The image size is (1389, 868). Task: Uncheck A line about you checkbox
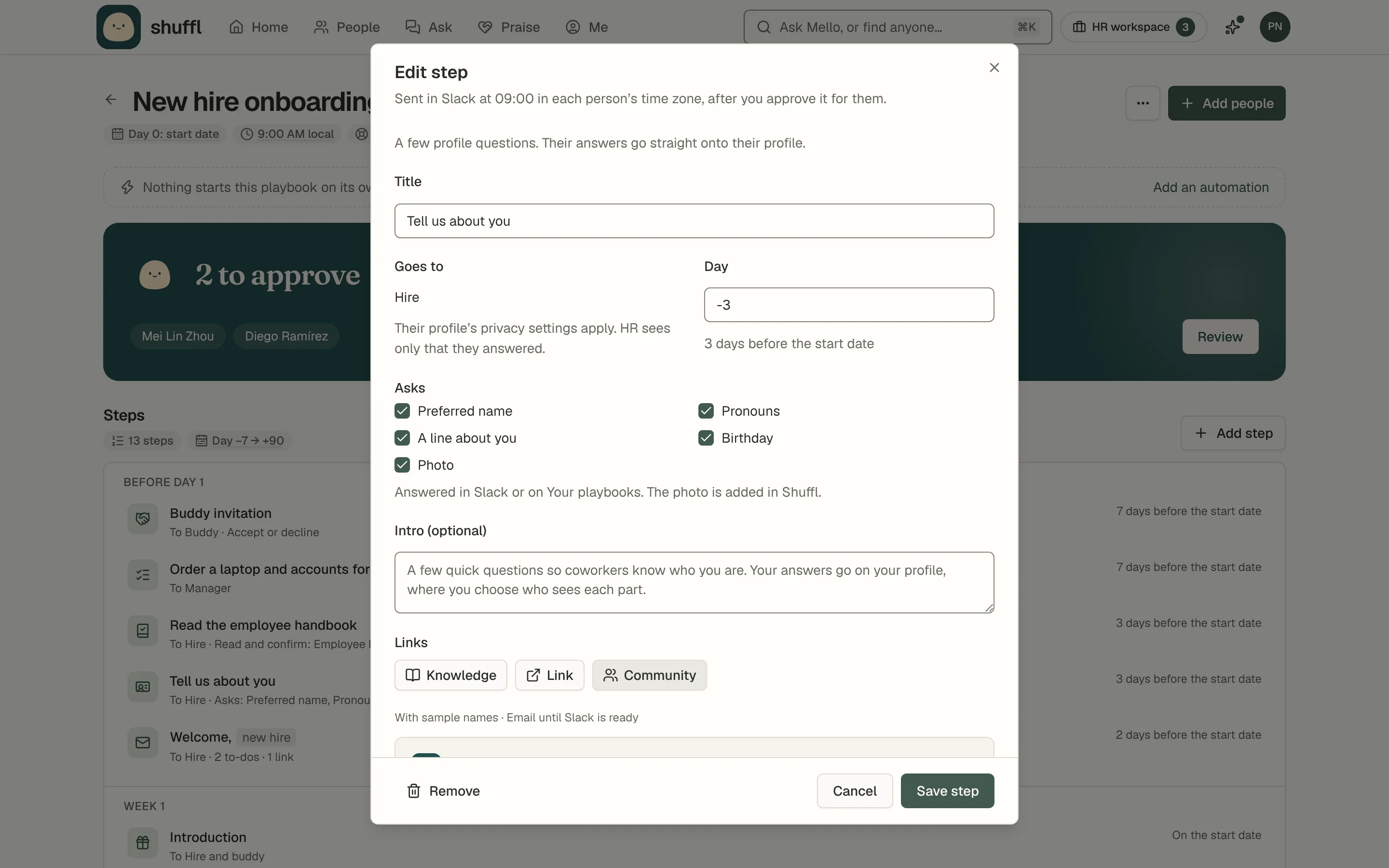click(402, 438)
